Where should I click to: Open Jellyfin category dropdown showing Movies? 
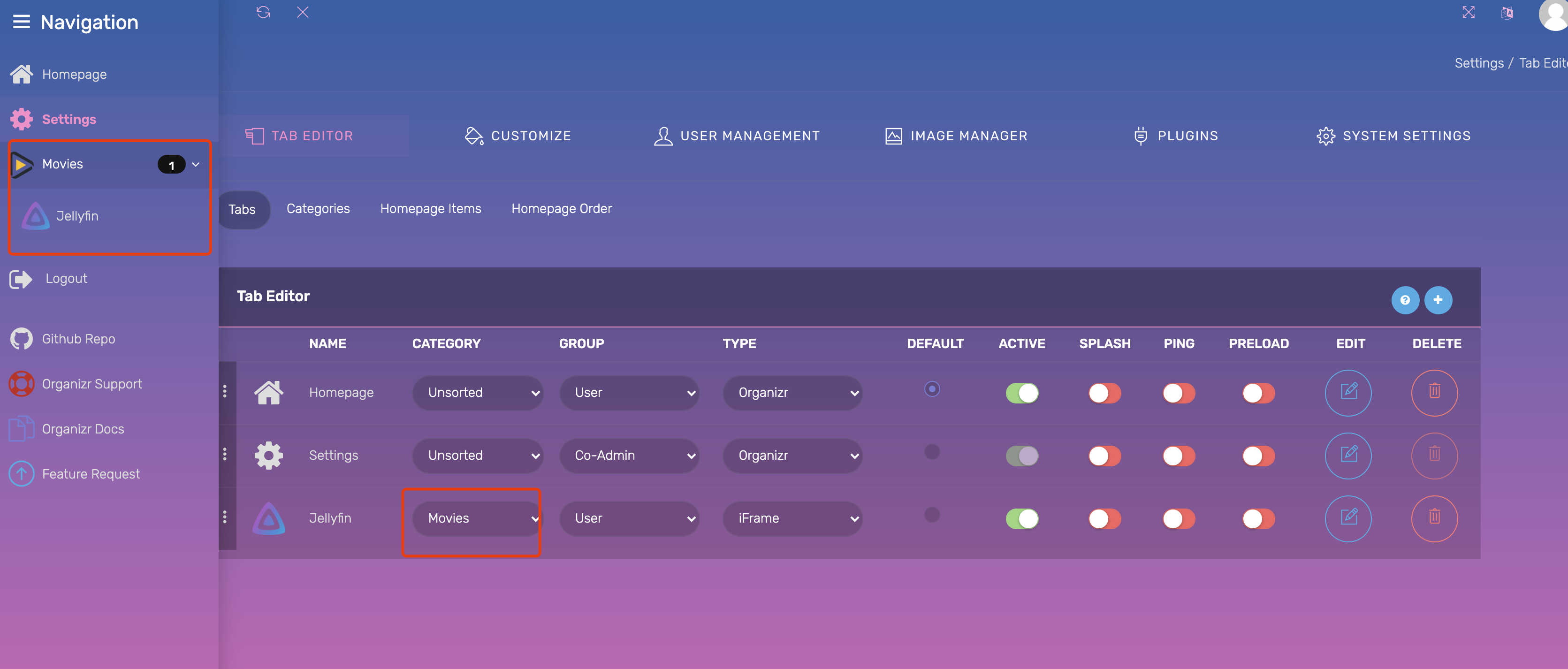click(477, 519)
